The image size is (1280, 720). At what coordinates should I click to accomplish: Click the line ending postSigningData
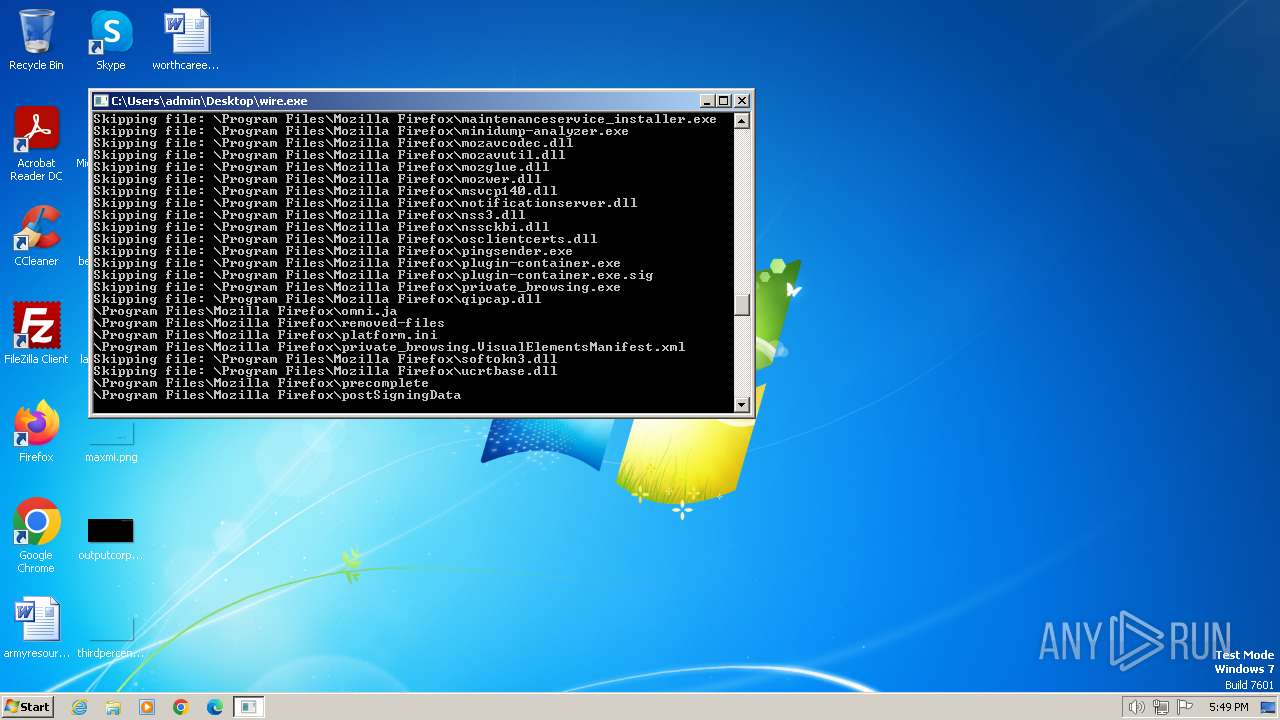[277, 395]
